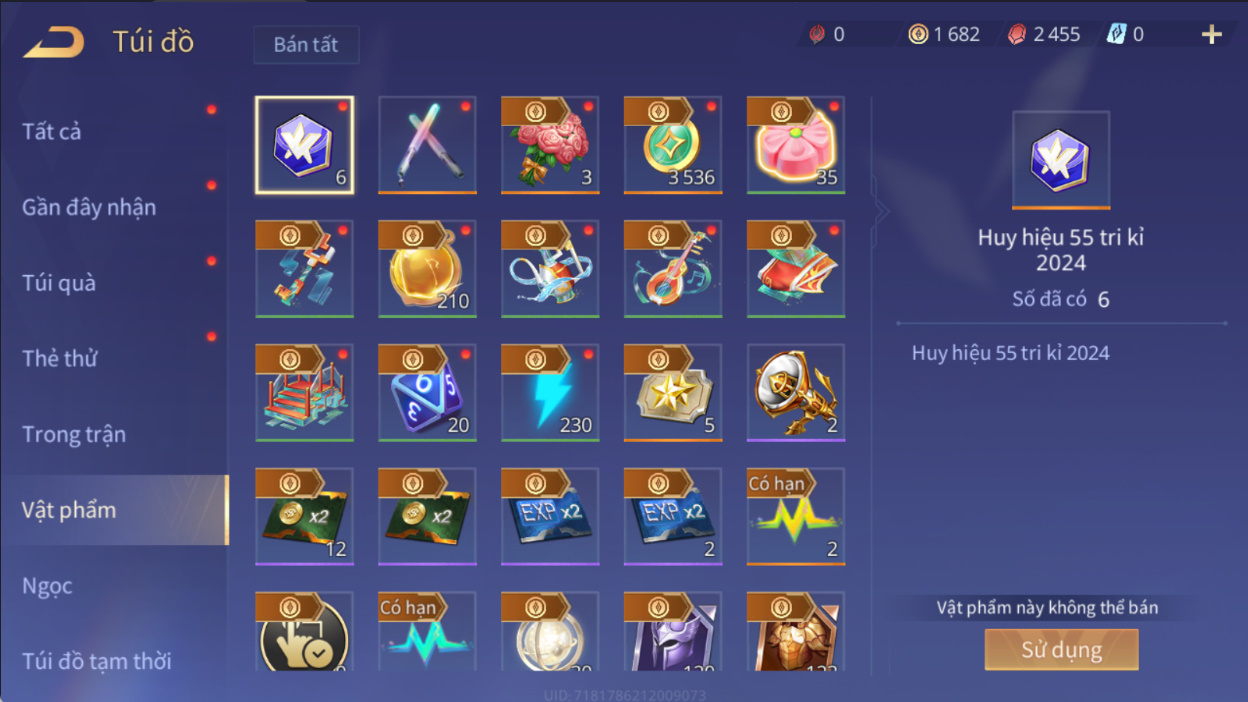Add currency with the plus icon
Screen dimensions: 1248x702
[1212, 35]
